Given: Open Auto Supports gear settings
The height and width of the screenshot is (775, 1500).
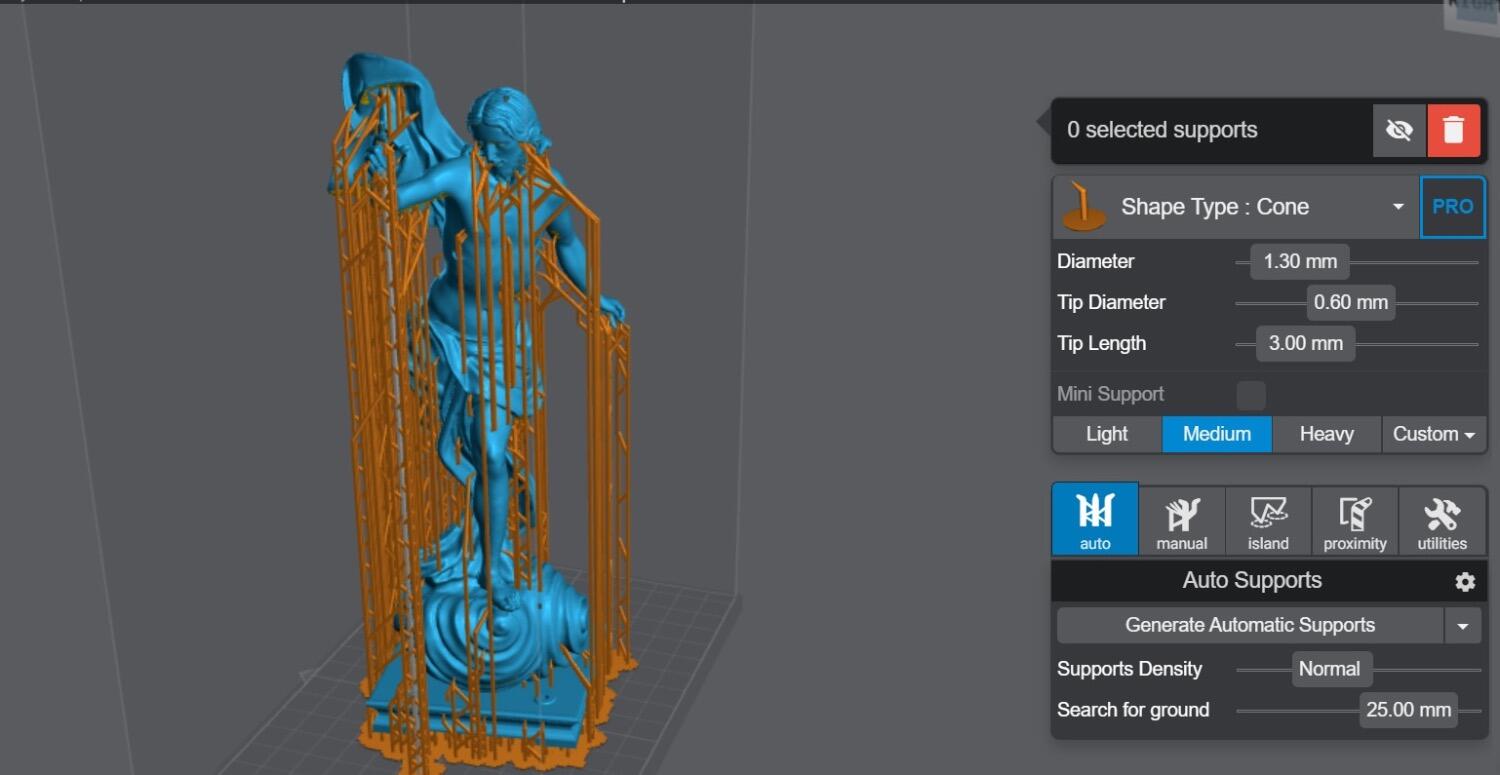Looking at the screenshot, I should pyautogui.click(x=1465, y=581).
